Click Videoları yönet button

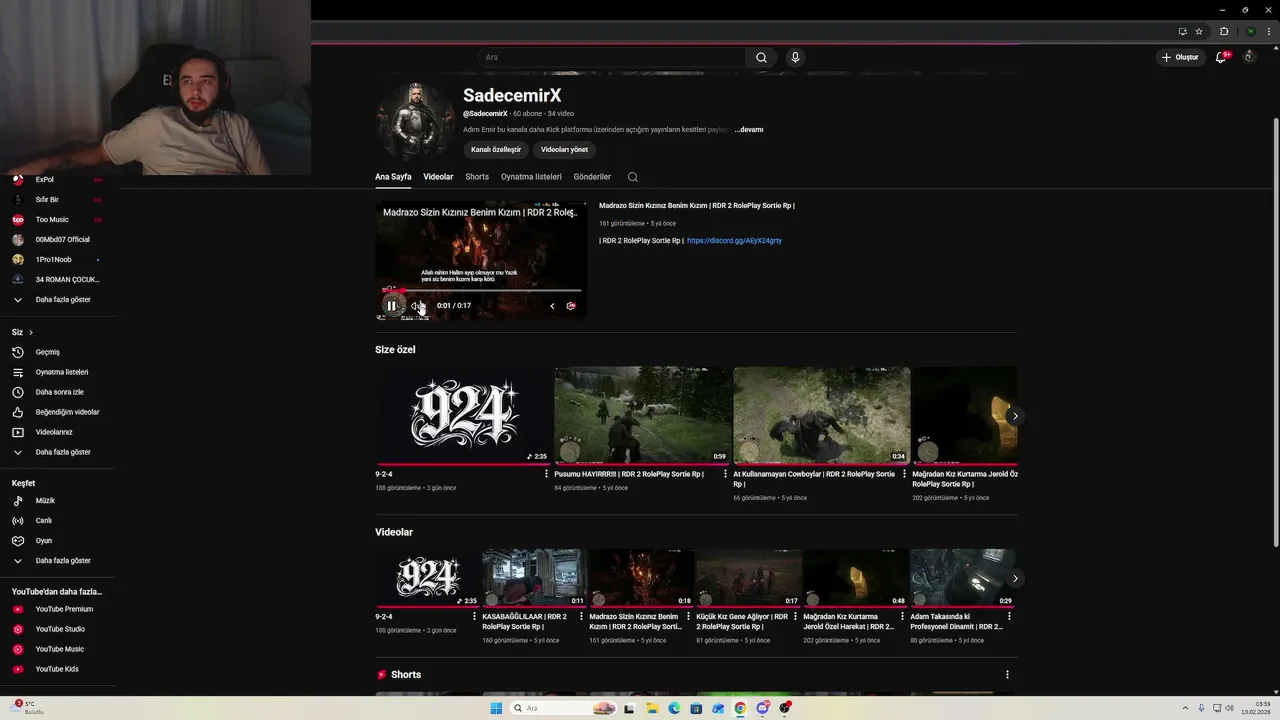pos(564,149)
